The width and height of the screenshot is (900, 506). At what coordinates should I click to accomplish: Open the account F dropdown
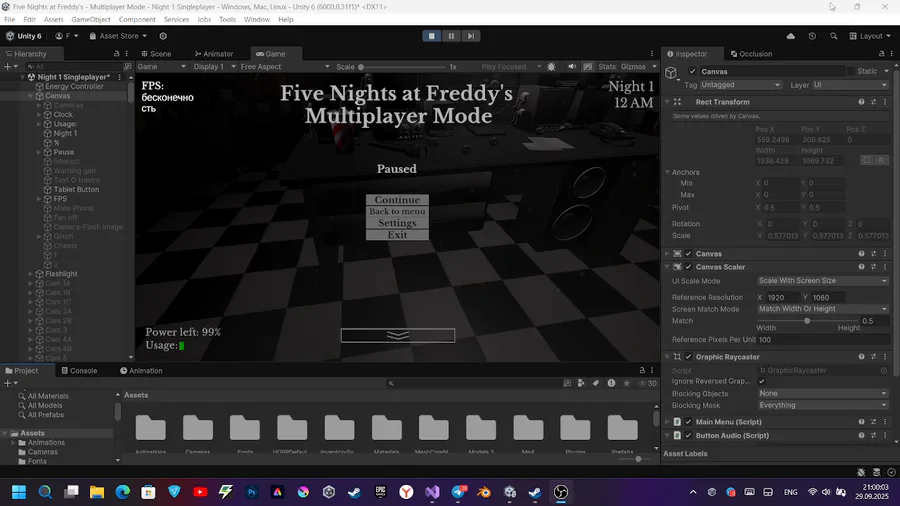click(67, 36)
